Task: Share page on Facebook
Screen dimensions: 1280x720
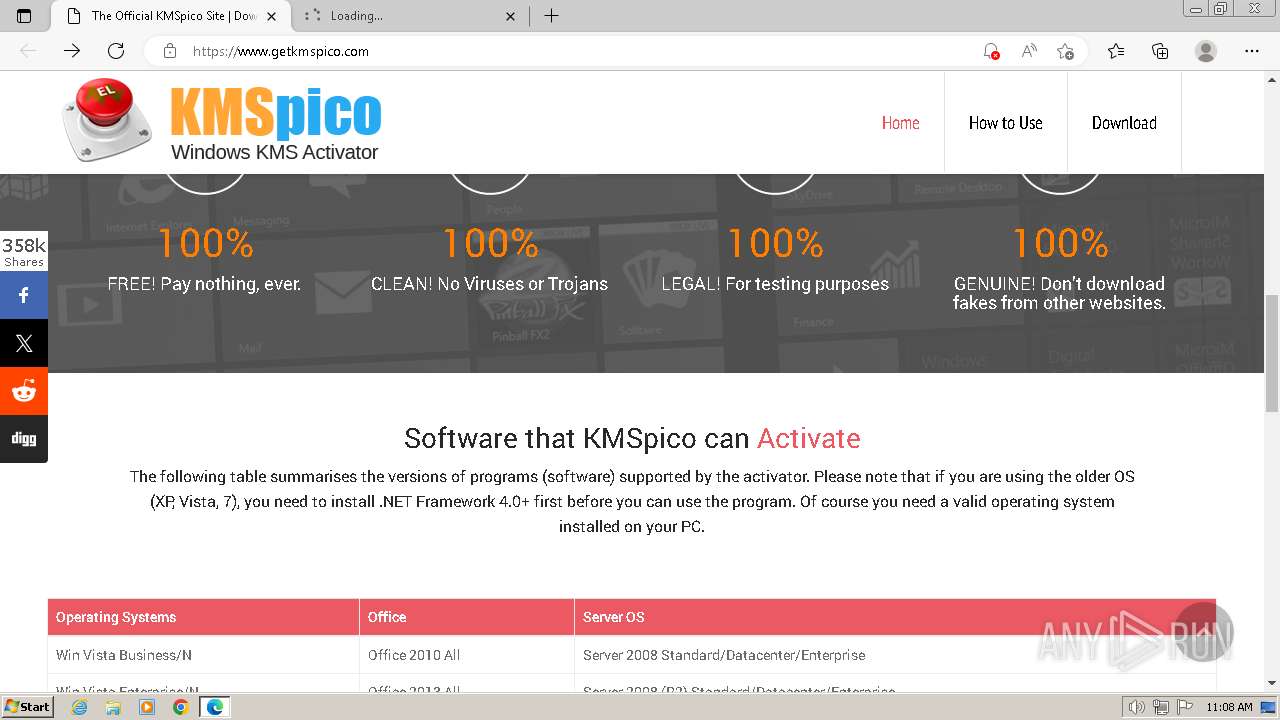Action: click(24, 295)
